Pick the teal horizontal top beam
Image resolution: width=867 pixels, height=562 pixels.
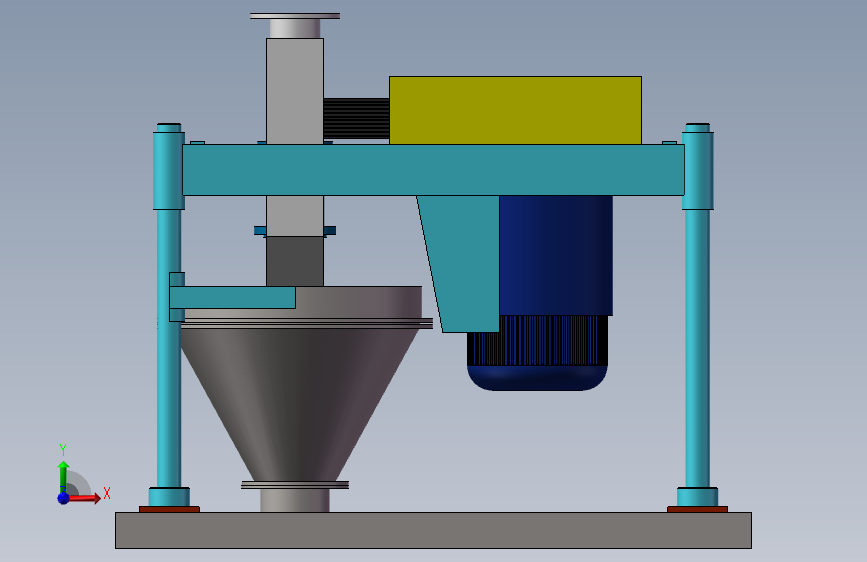click(x=434, y=170)
